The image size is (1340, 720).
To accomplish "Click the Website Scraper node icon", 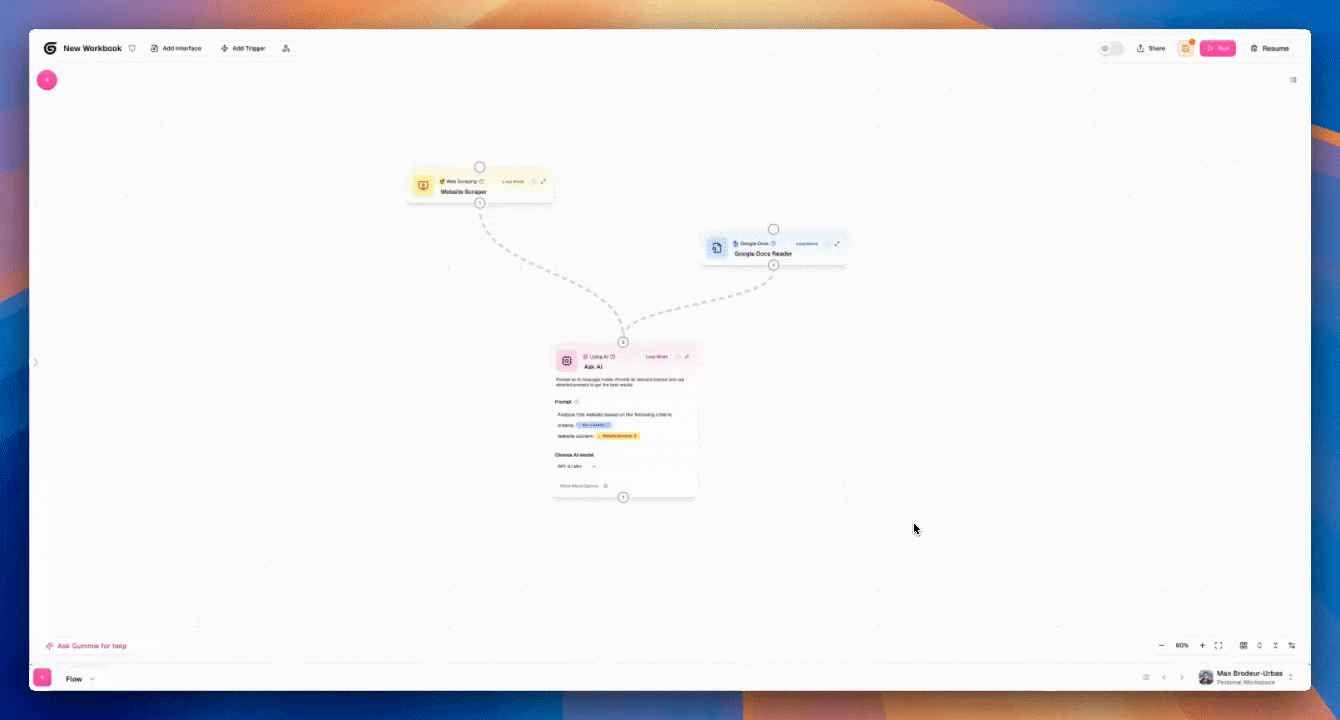I will point(423,186).
